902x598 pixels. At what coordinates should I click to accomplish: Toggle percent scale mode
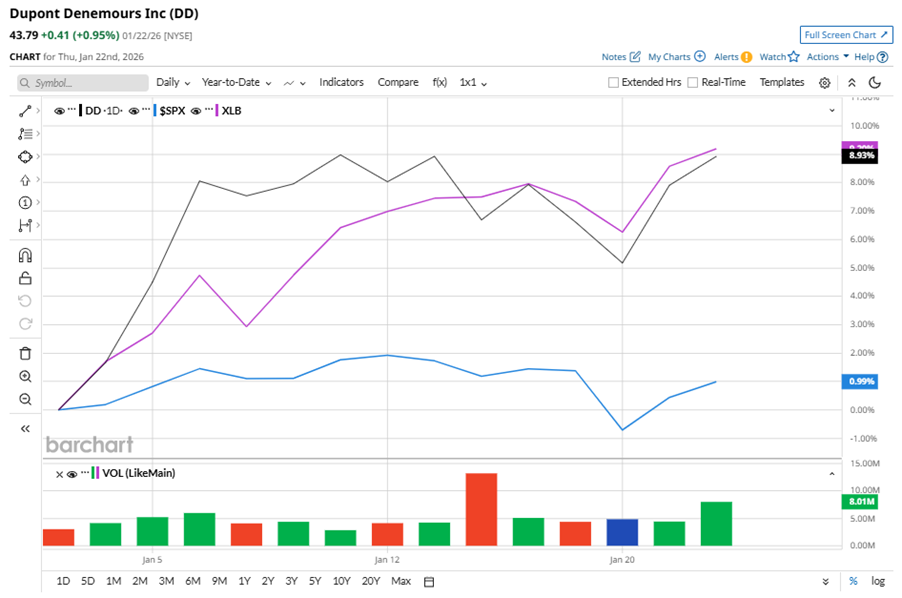(853, 581)
